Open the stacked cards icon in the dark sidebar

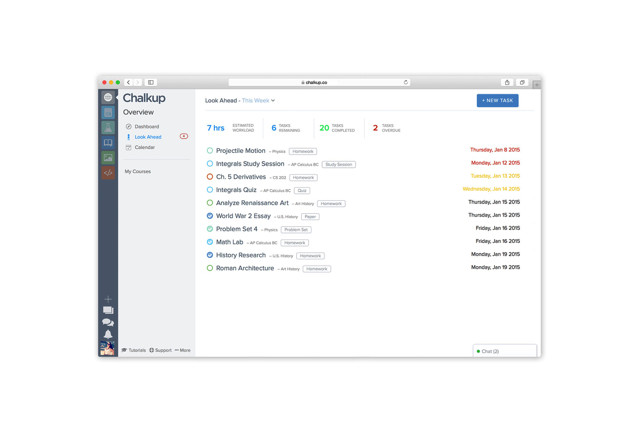point(108,311)
